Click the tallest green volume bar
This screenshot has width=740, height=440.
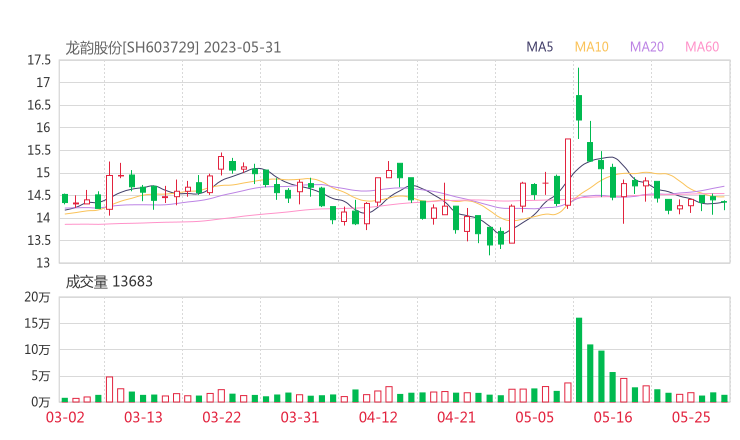(x=579, y=360)
